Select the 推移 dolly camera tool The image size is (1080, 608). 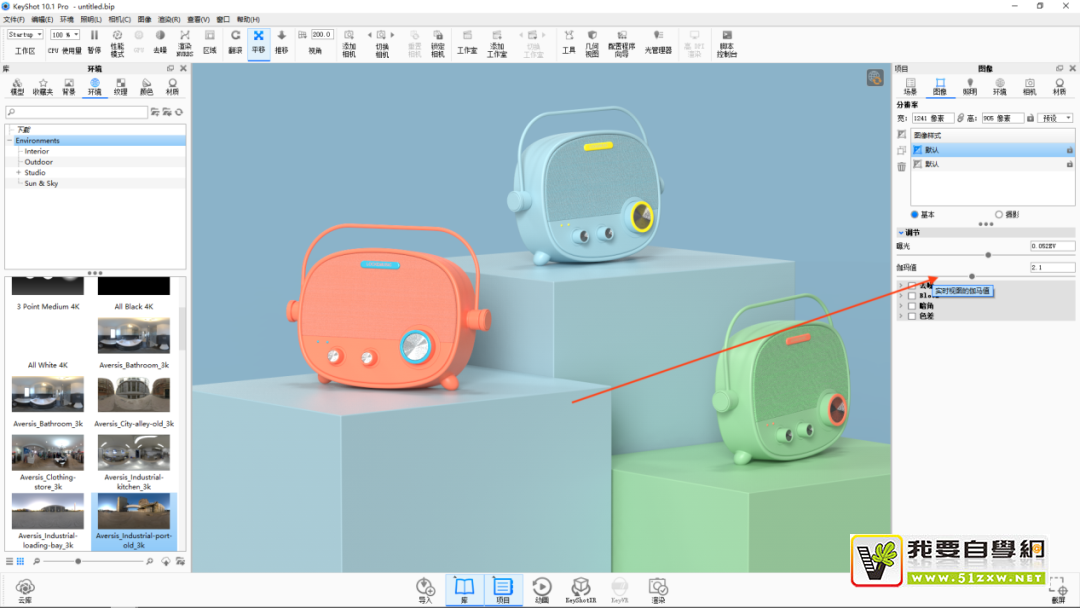(x=282, y=42)
